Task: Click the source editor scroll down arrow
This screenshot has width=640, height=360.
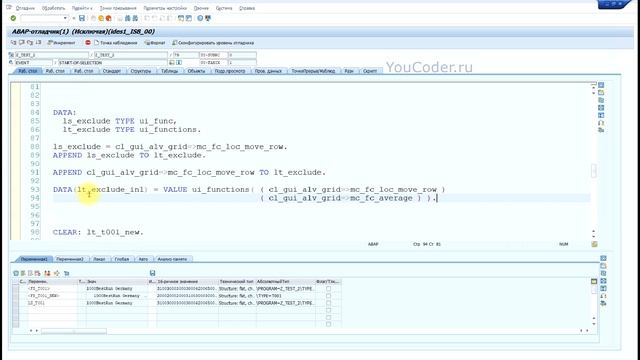Action: pyautogui.click(x=593, y=236)
